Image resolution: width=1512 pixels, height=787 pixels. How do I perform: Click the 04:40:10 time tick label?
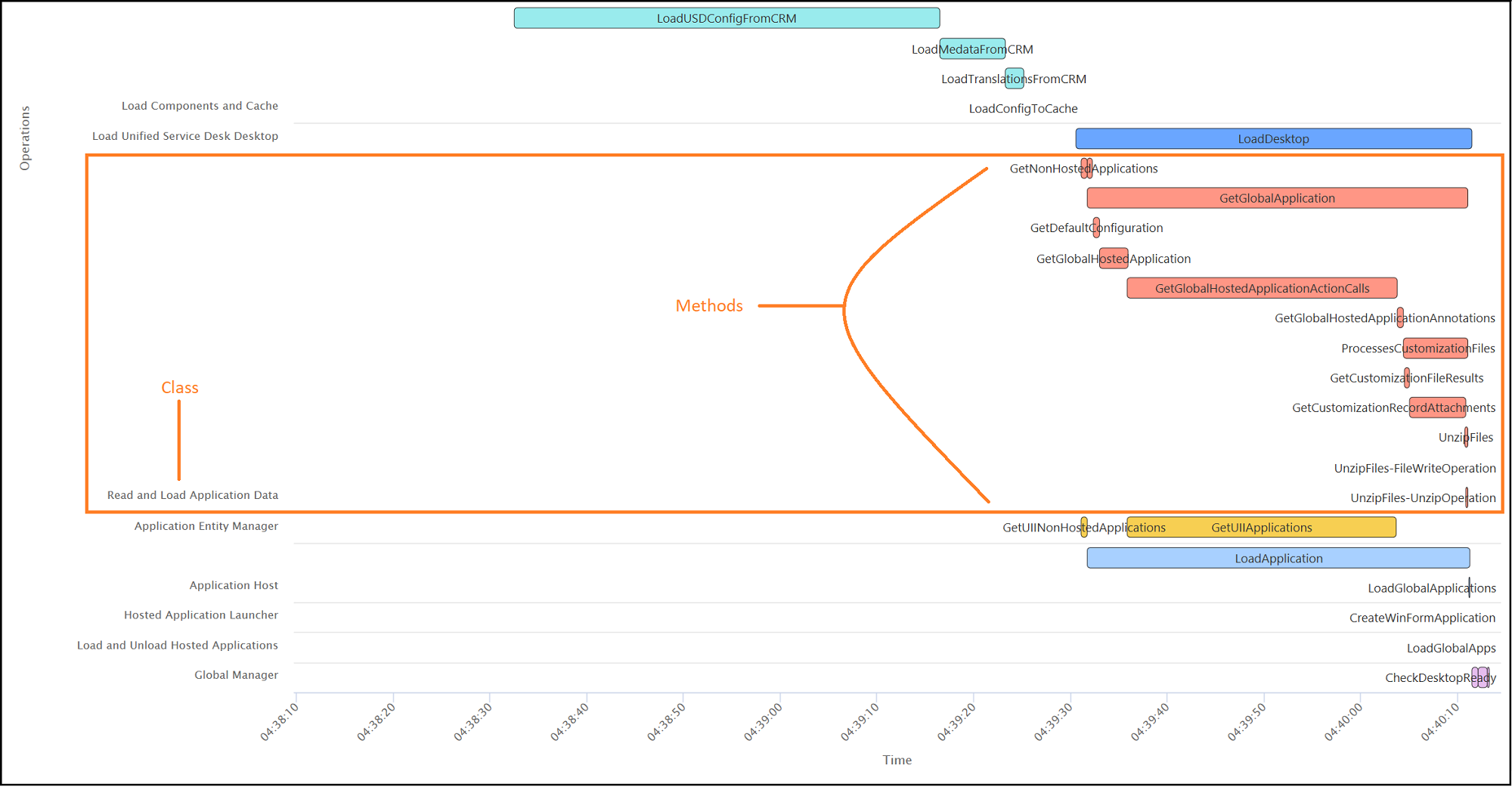pos(1441,722)
